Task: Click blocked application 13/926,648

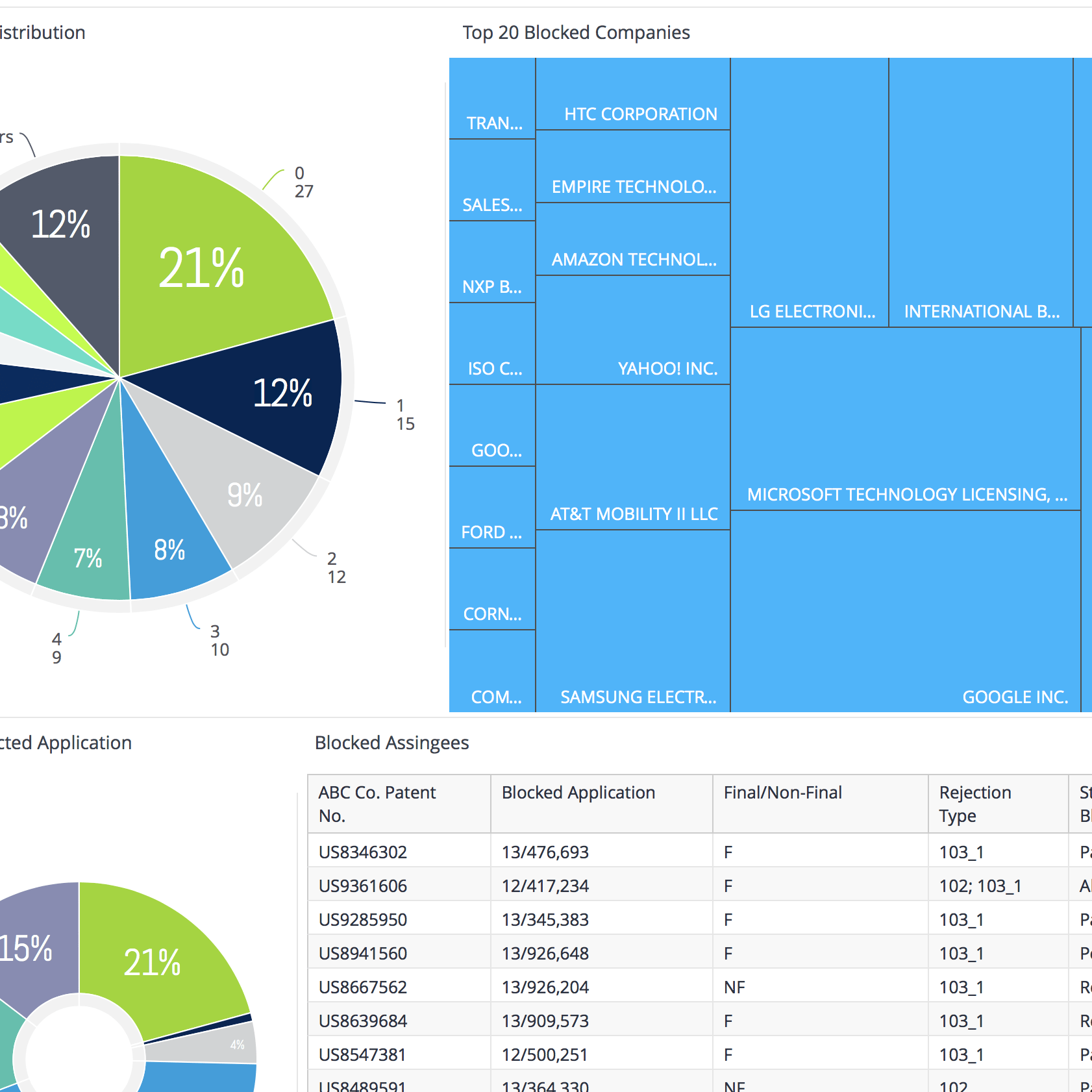Action: tap(545, 953)
